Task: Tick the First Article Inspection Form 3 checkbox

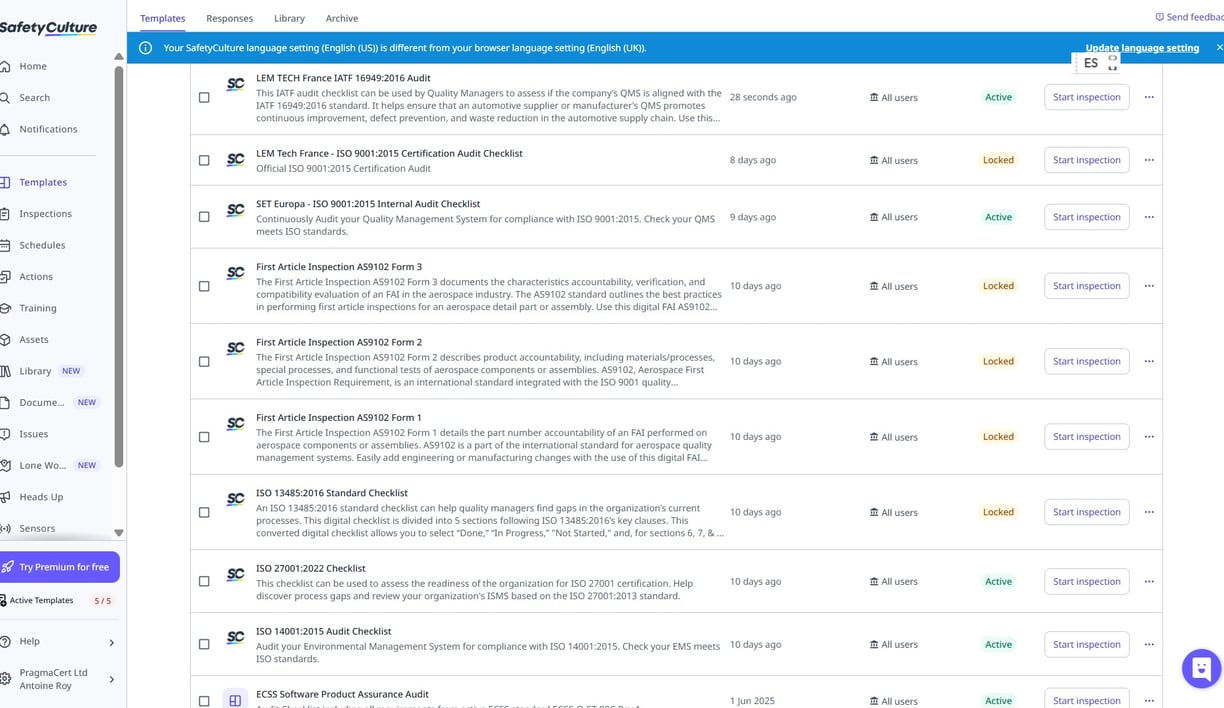Action: click(204, 286)
